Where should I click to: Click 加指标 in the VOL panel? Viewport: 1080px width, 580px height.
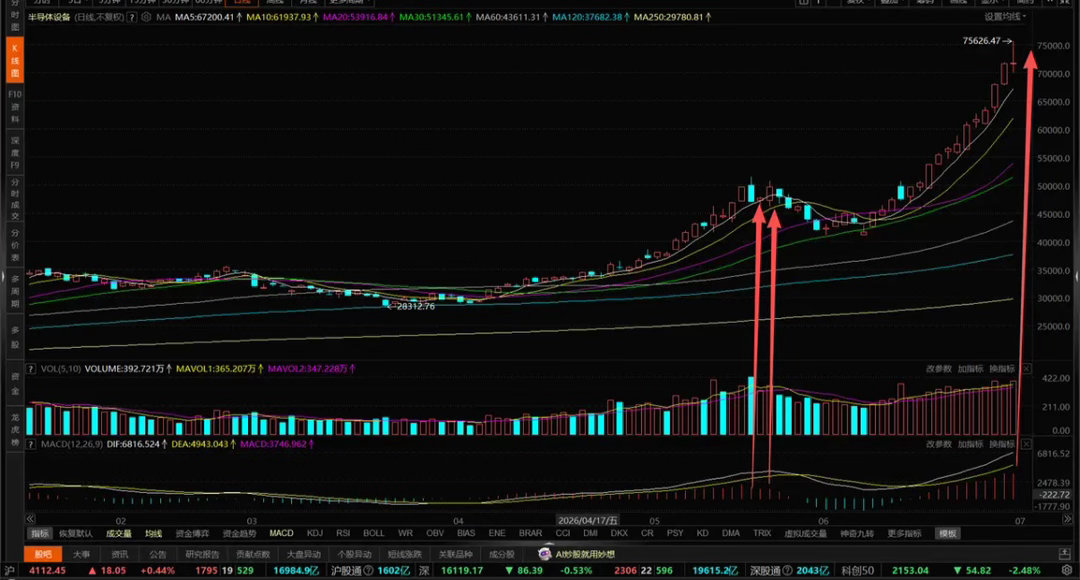point(970,369)
